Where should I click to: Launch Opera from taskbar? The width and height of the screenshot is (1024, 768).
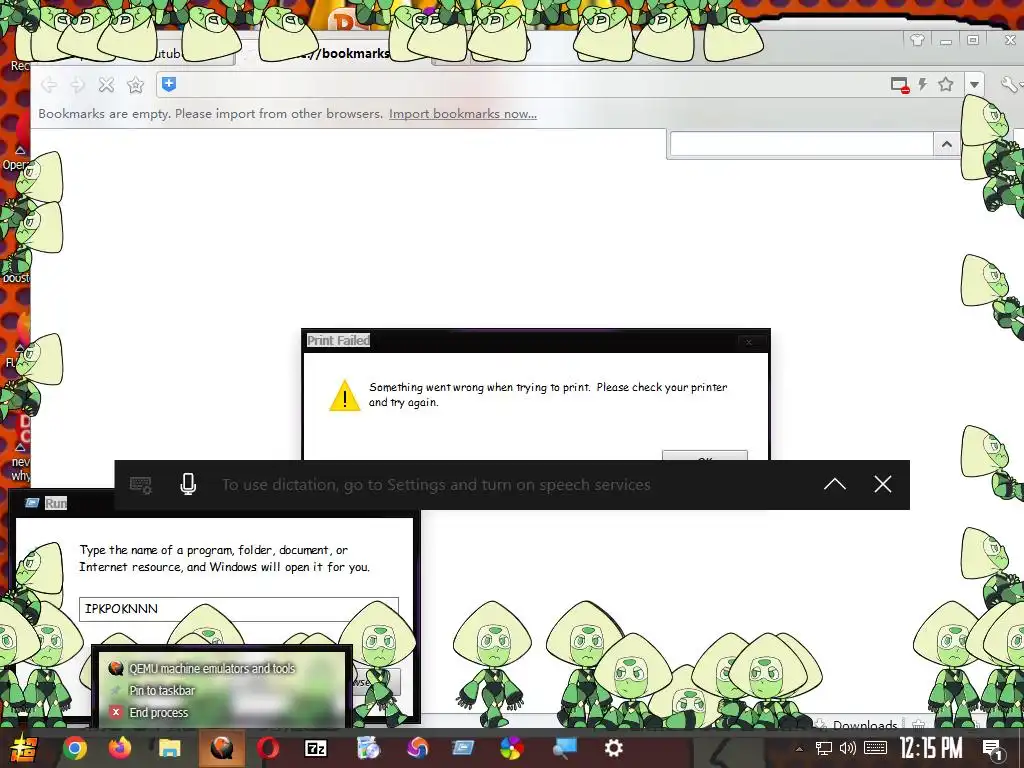[x=268, y=748]
